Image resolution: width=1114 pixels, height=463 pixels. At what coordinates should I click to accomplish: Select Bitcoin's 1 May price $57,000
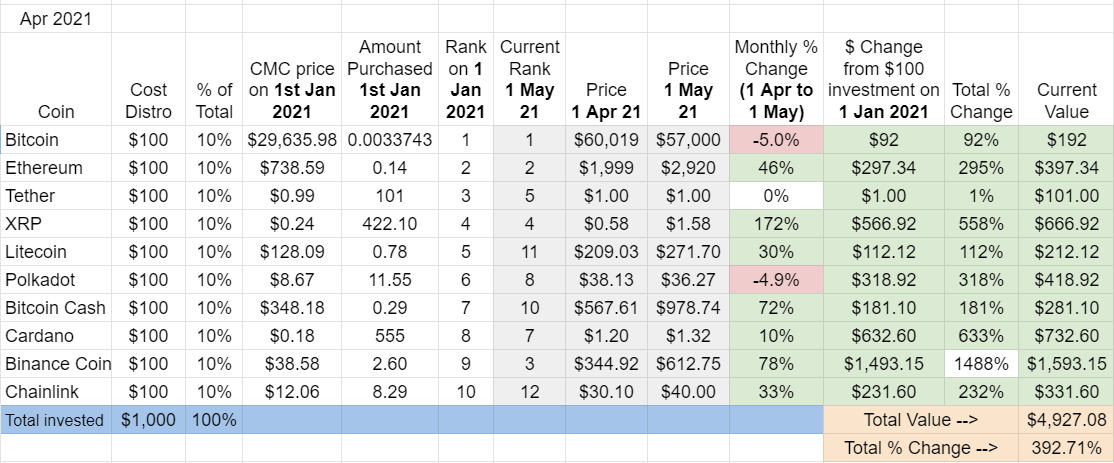[688, 140]
